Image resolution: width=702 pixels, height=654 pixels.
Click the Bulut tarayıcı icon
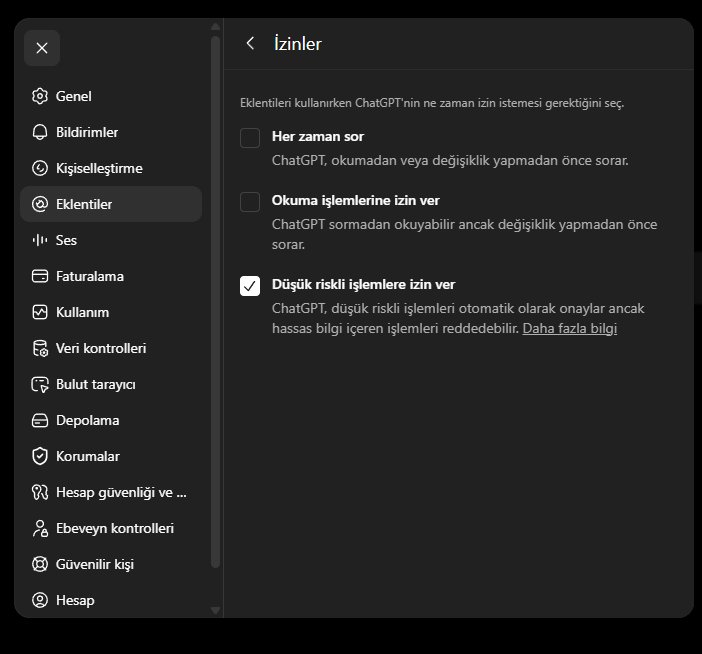pos(40,384)
